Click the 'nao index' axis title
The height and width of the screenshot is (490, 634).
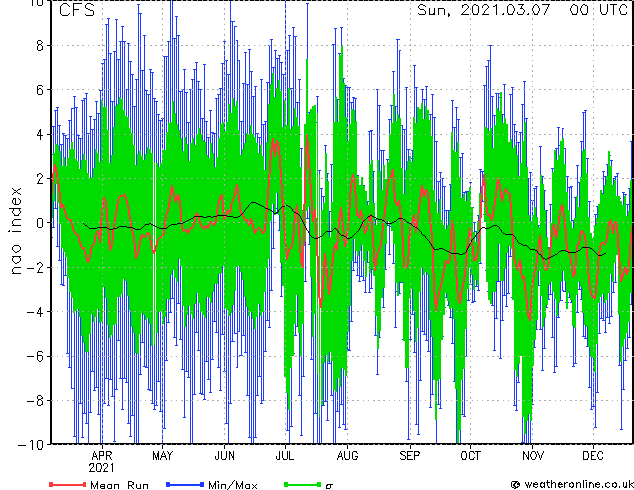tap(15, 230)
